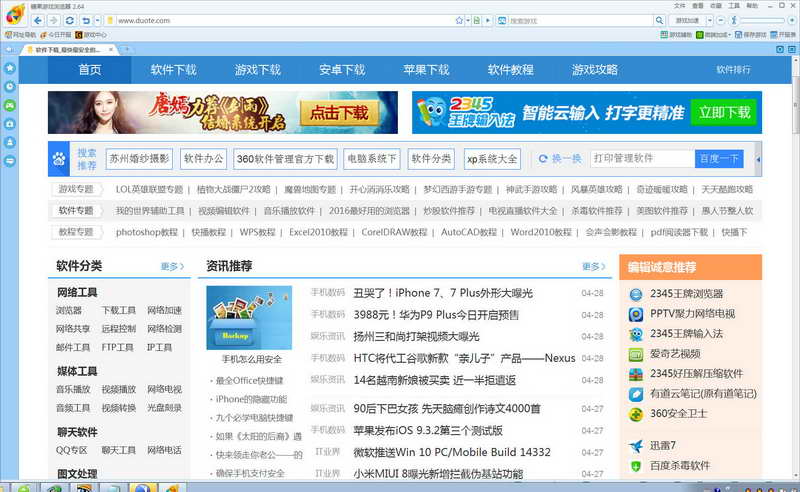
Task: Click the bookmark star in the address bar
Action: [x=459, y=20]
